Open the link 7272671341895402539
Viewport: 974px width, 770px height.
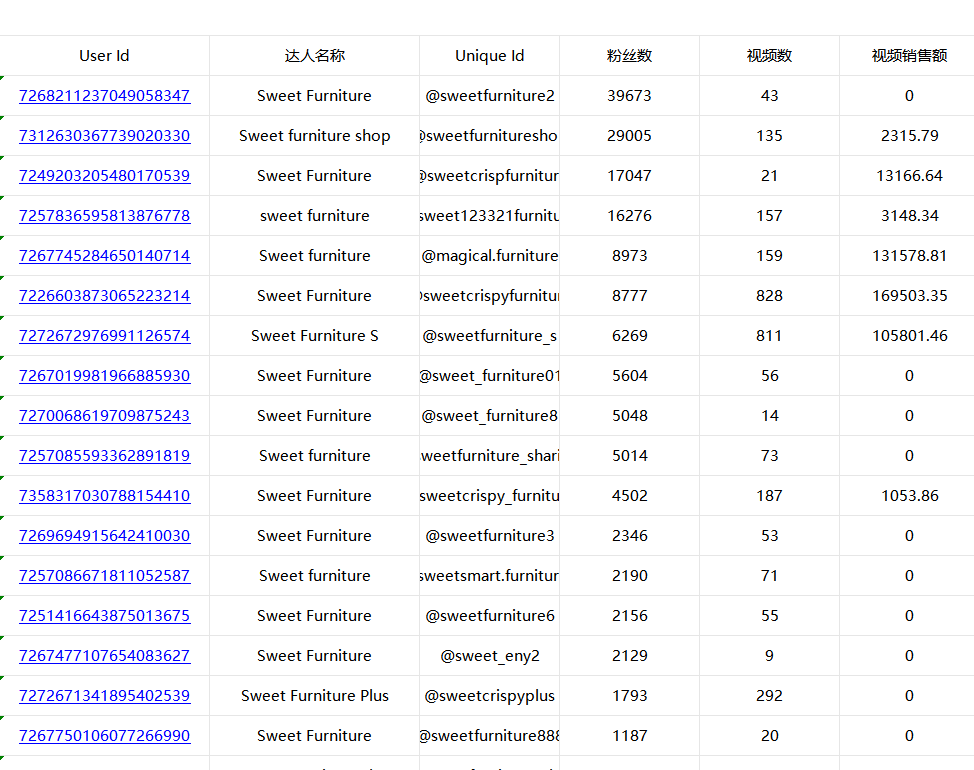(x=104, y=696)
